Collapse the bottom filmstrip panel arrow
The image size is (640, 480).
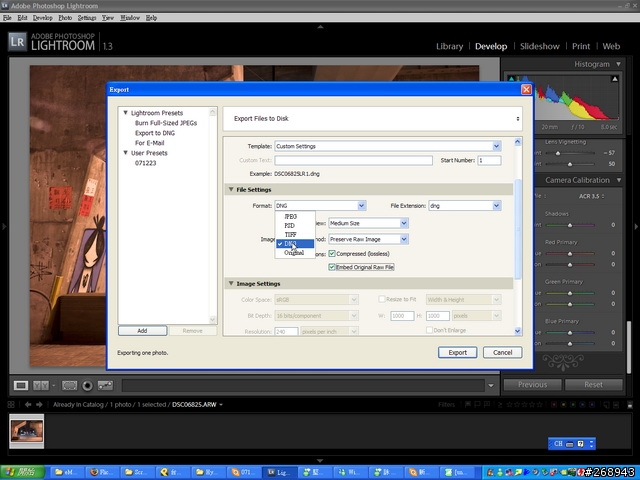(x=320, y=460)
